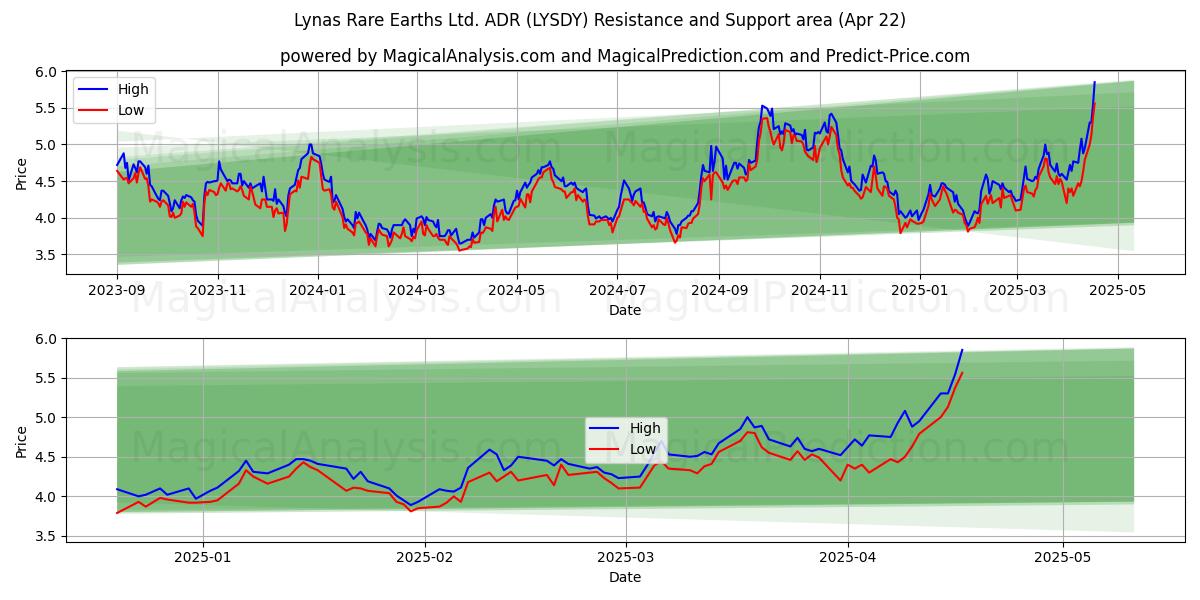Click the '2025-04' tick label on bottom chart
Image resolution: width=1200 pixels, height=600 pixels.
(848, 557)
